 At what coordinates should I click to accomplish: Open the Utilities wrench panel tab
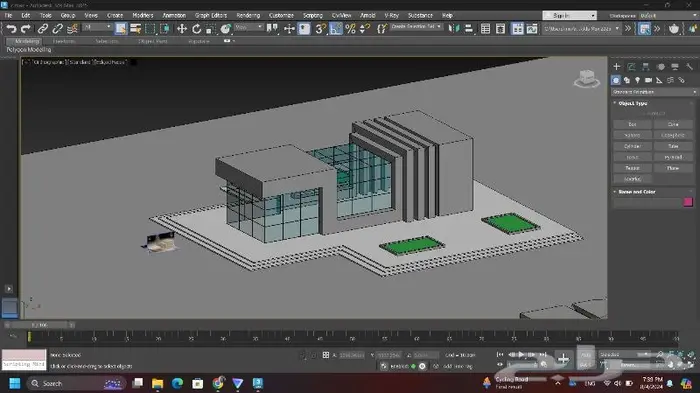pos(689,67)
